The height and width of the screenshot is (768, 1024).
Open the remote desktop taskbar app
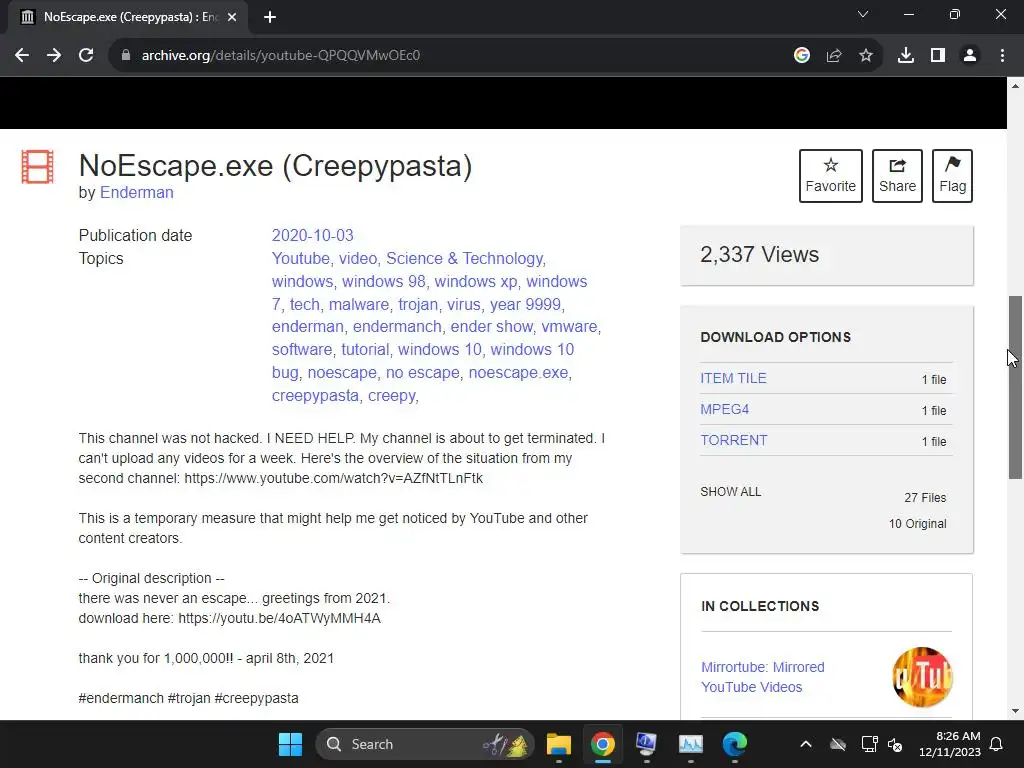click(646, 744)
